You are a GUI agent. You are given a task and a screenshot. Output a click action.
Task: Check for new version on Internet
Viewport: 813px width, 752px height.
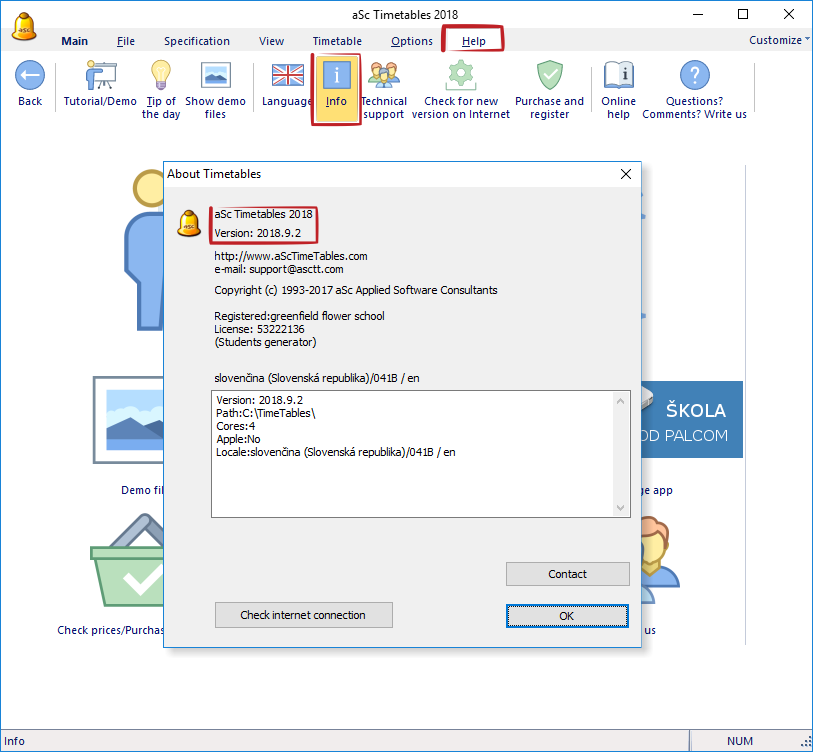click(x=461, y=76)
